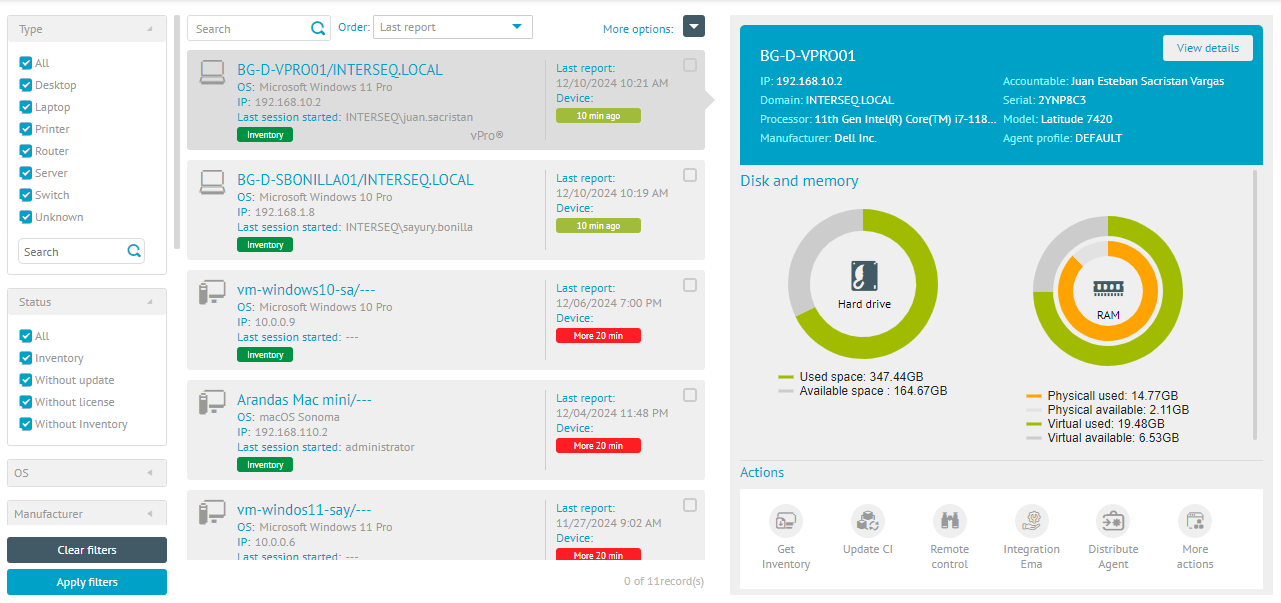Toggle the Inventory status checkbox

(x=26, y=358)
